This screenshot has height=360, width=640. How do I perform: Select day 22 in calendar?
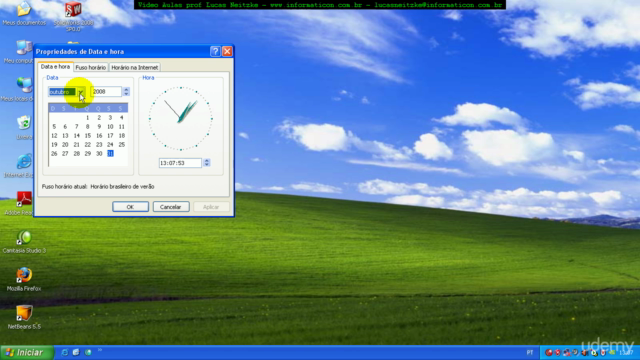[87, 144]
